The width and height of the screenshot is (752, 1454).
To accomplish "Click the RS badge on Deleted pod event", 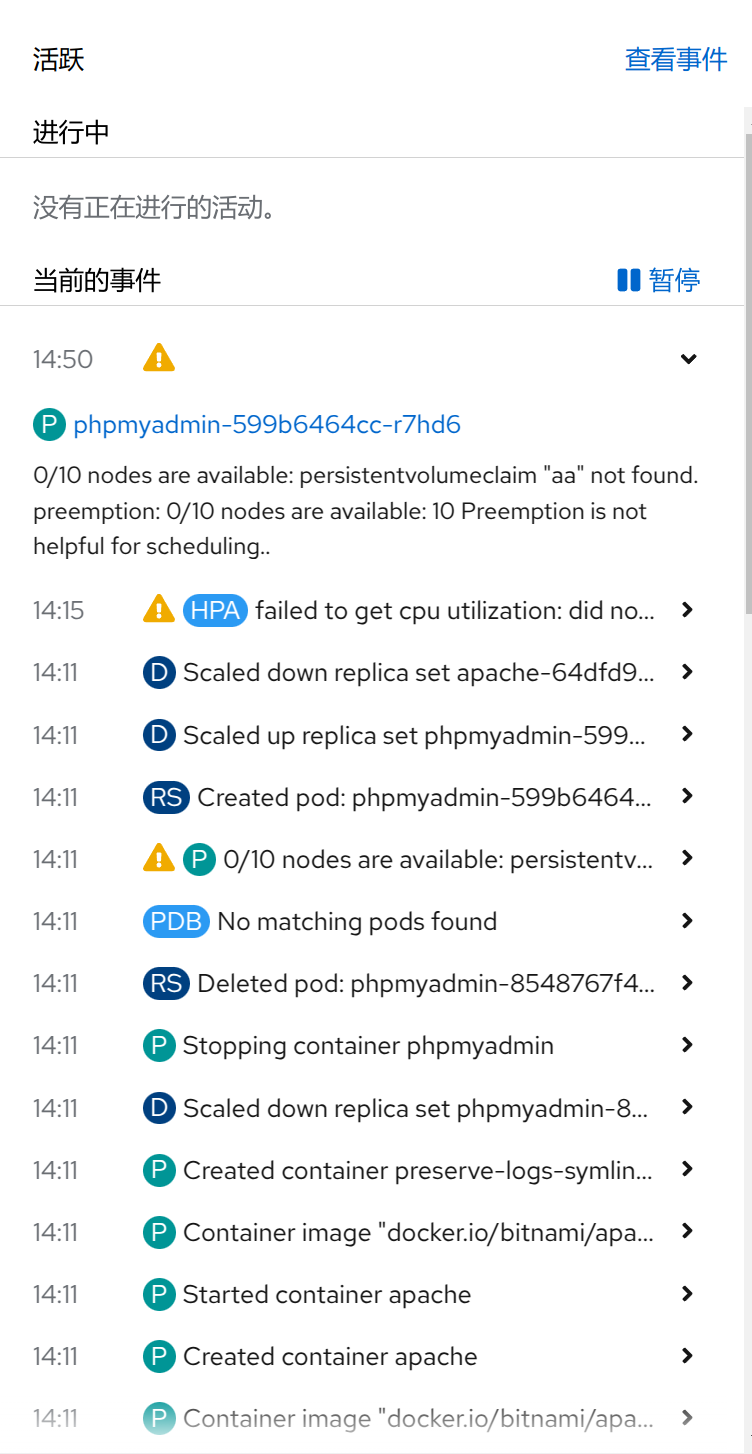I will point(166,983).
